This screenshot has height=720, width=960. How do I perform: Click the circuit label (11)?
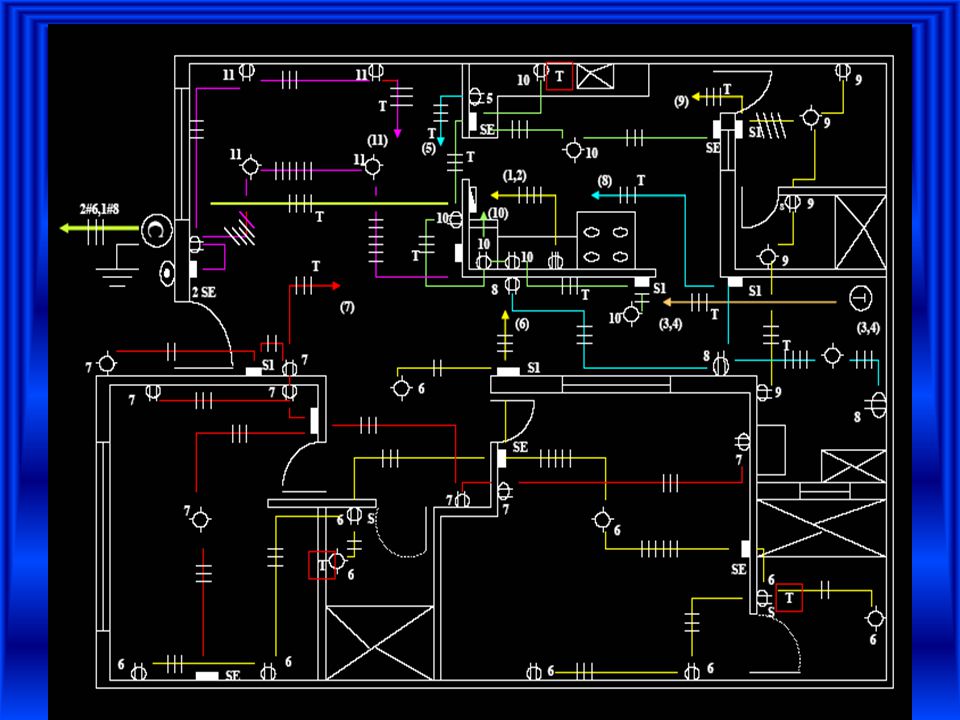(377, 141)
